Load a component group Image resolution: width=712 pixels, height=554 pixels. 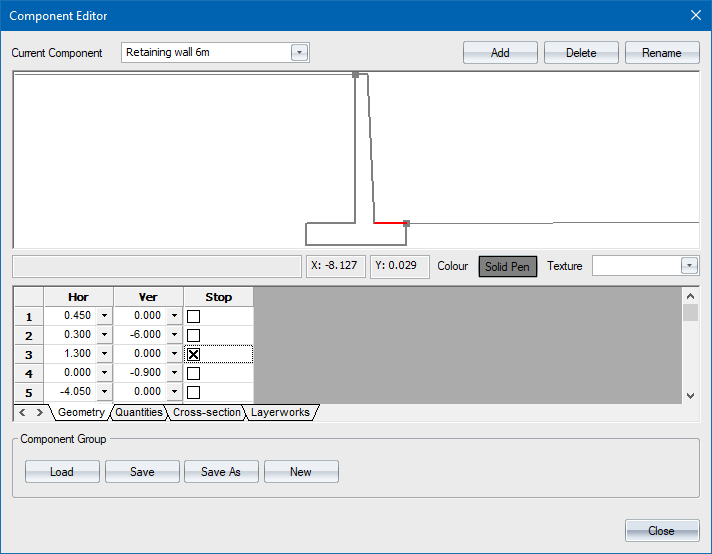click(62, 472)
